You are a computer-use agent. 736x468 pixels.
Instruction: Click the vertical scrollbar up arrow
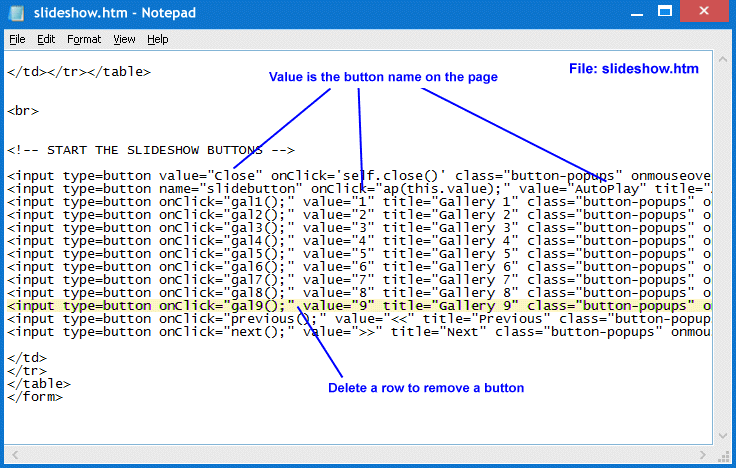point(720,61)
